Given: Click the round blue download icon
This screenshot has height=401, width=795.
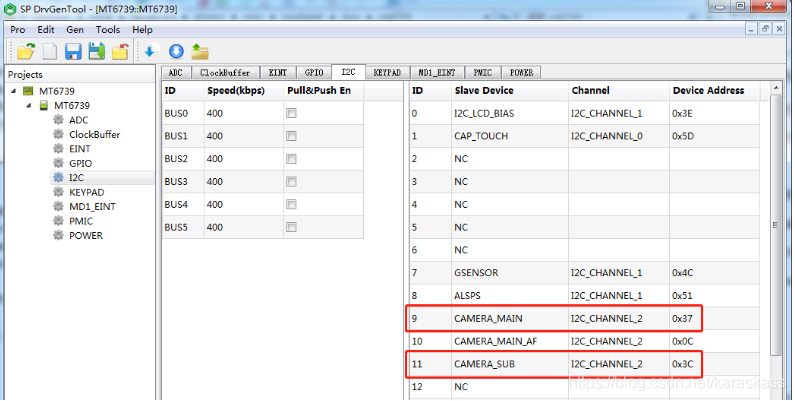Looking at the screenshot, I should [176, 51].
